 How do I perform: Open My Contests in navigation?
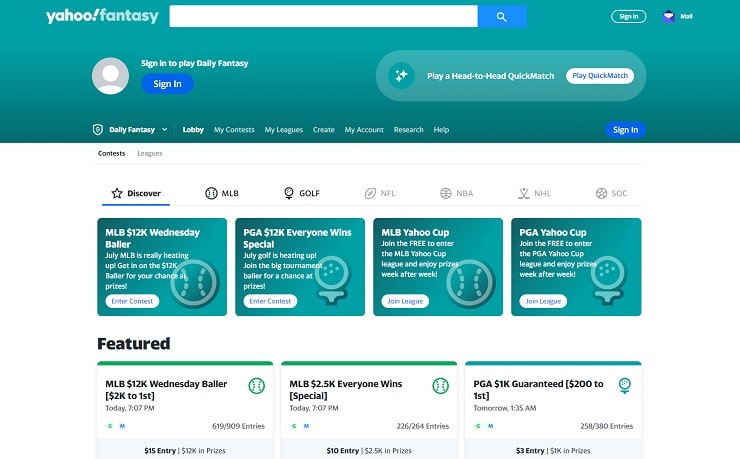pyautogui.click(x=234, y=130)
